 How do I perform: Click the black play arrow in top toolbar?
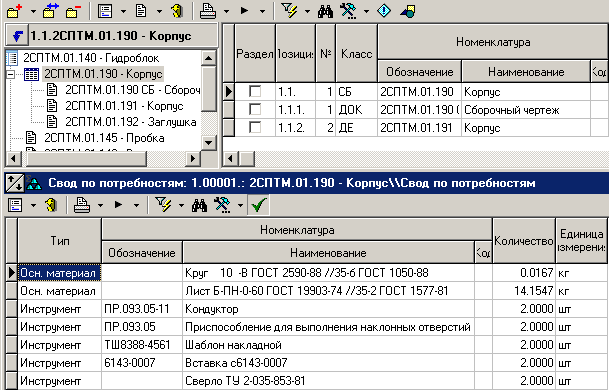tap(244, 11)
